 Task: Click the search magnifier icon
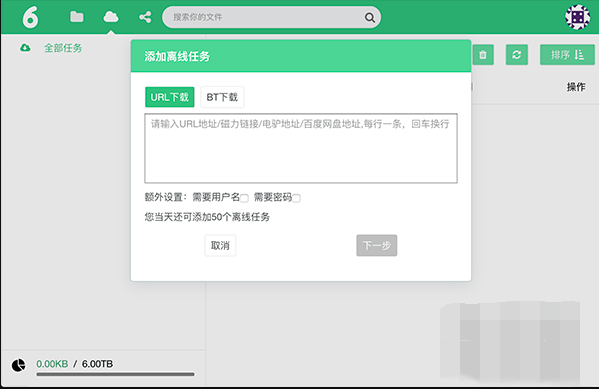(369, 17)
